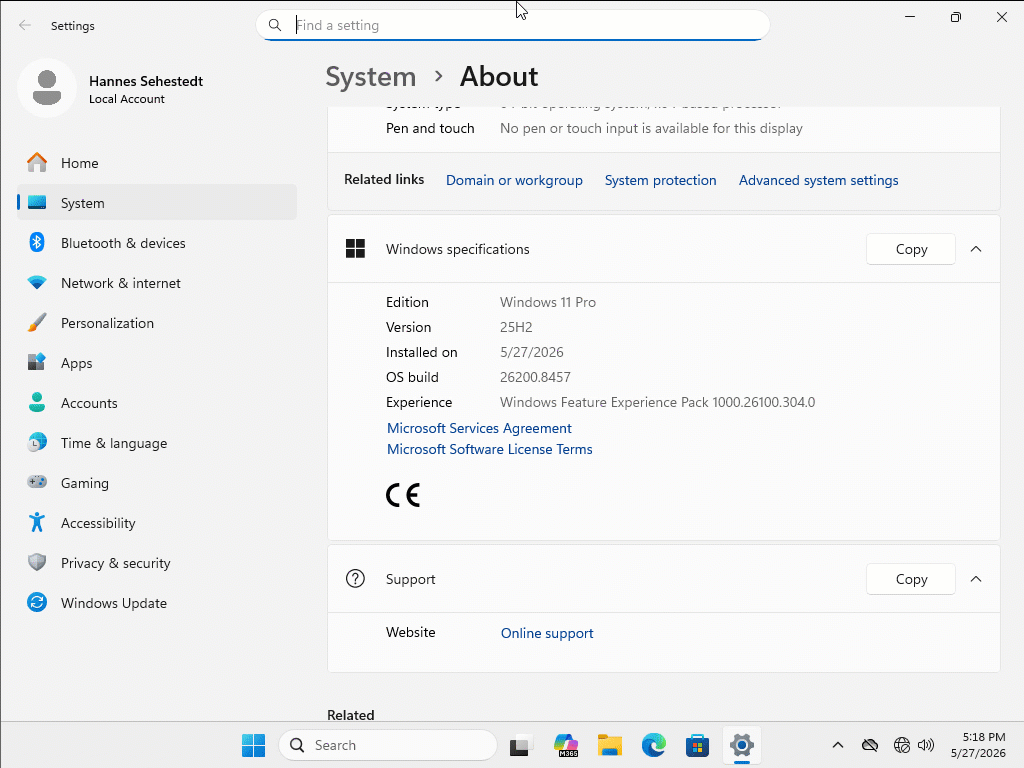Click the Apps icon in sidebar

[x=37, y=362]
